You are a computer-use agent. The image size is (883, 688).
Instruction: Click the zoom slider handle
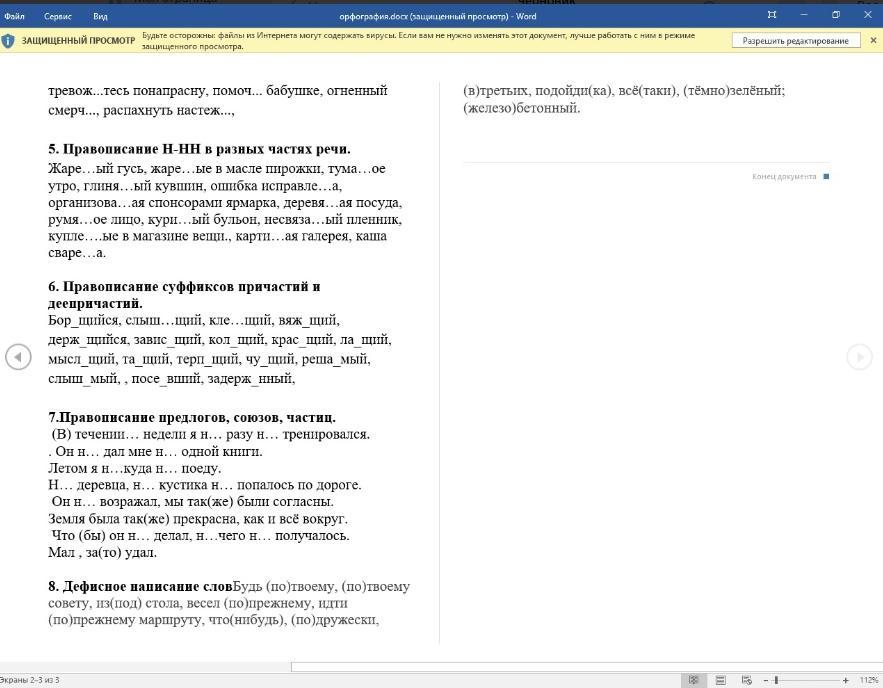[x=776, y=681]
